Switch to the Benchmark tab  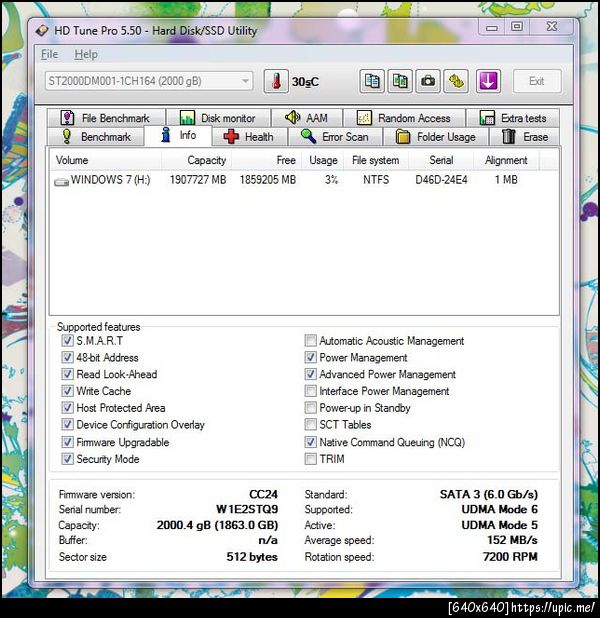click(x=95, y=137)
